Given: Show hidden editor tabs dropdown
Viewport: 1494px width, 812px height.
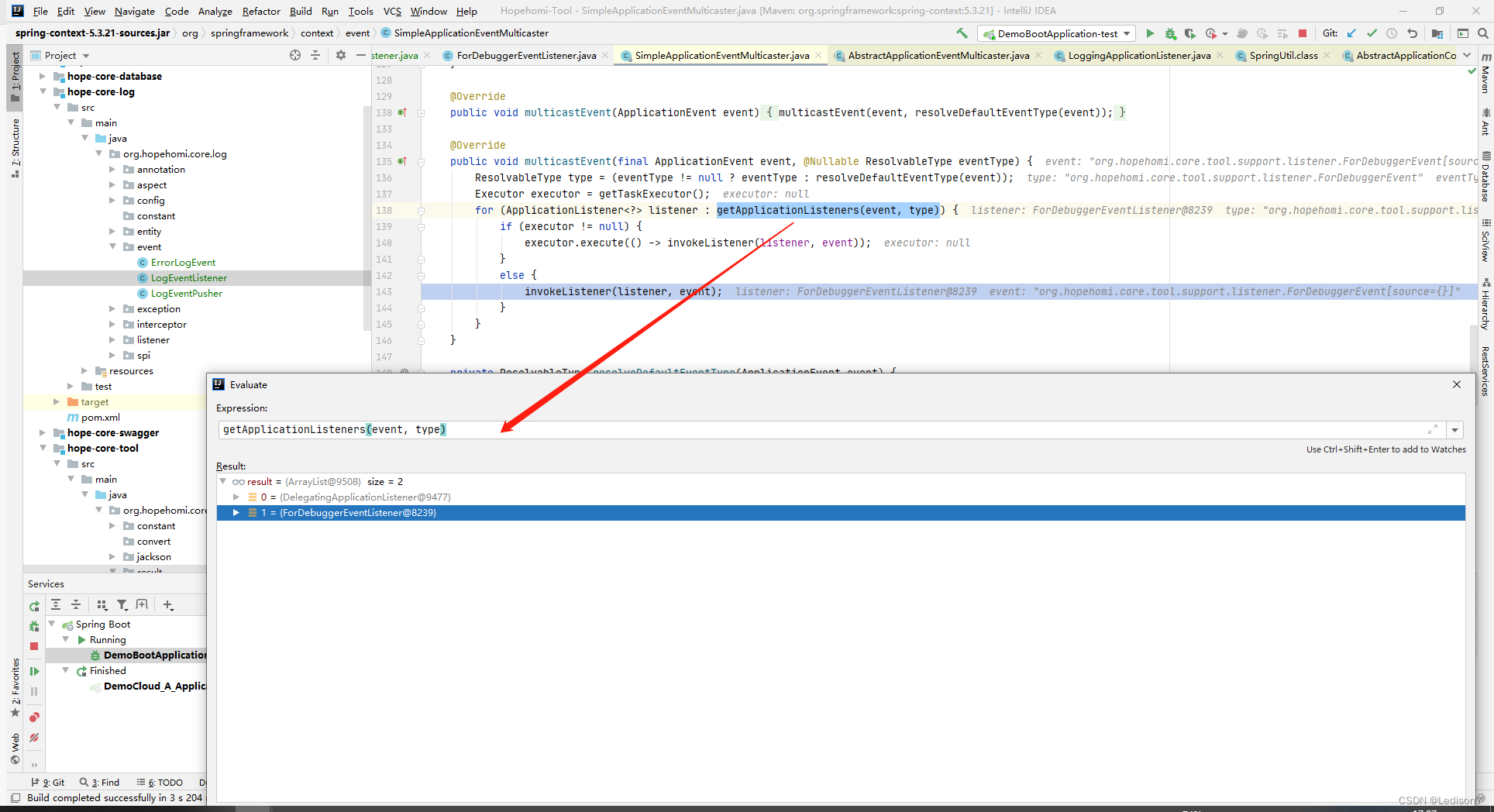Looking at the screenshot, I should 1467,55.
